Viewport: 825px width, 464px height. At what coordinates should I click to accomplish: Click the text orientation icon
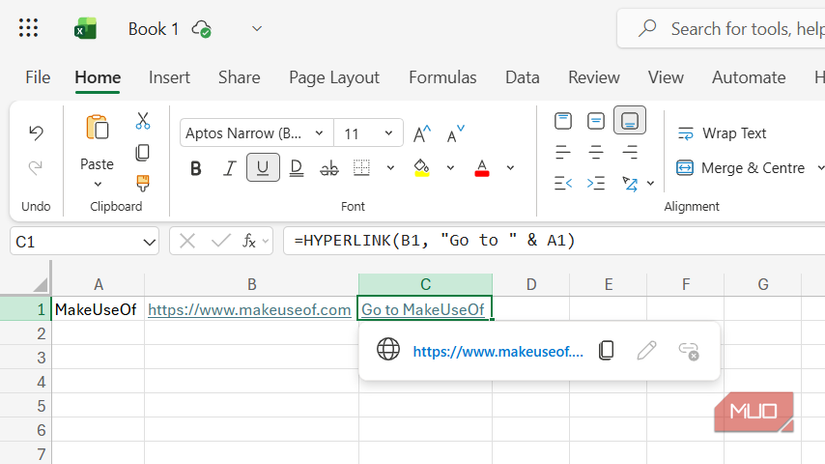(x=630, y=184)
